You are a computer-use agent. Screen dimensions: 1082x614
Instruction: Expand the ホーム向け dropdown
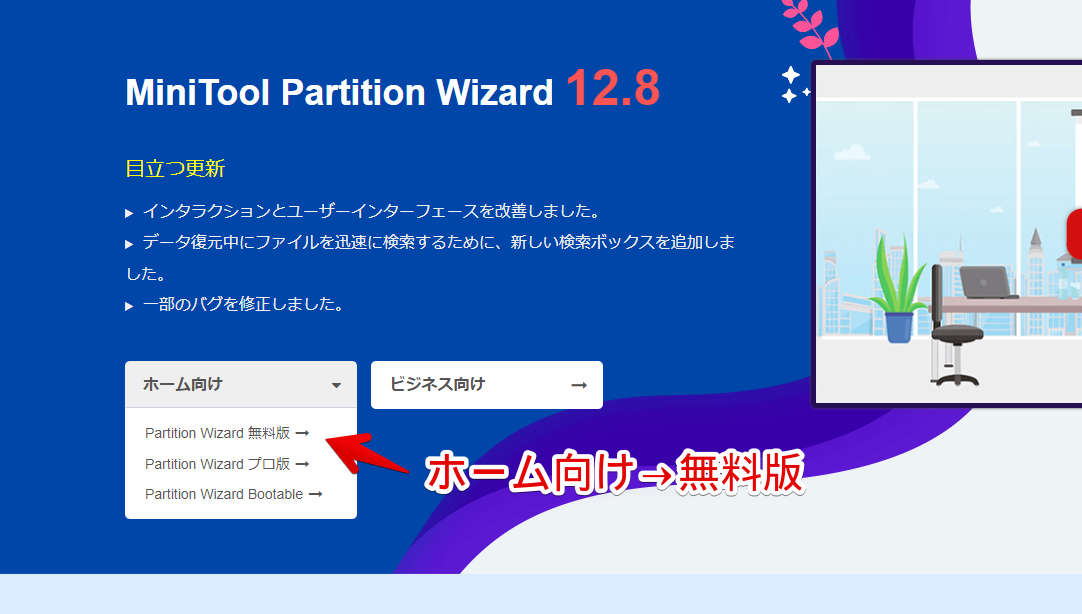point(241,384)
